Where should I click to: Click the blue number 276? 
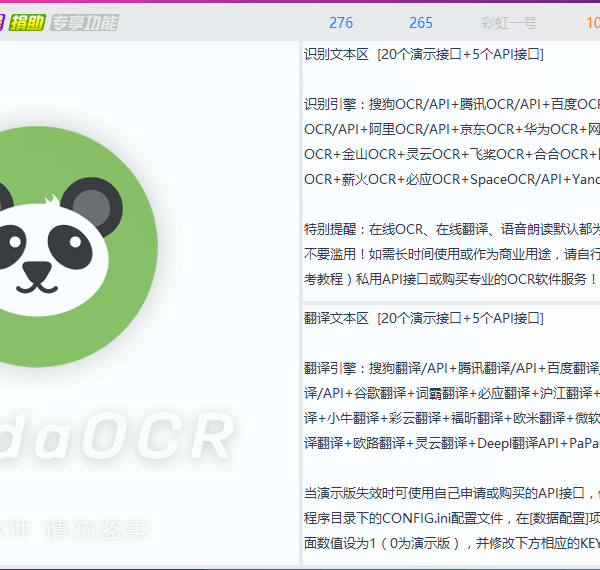(340, 23)
